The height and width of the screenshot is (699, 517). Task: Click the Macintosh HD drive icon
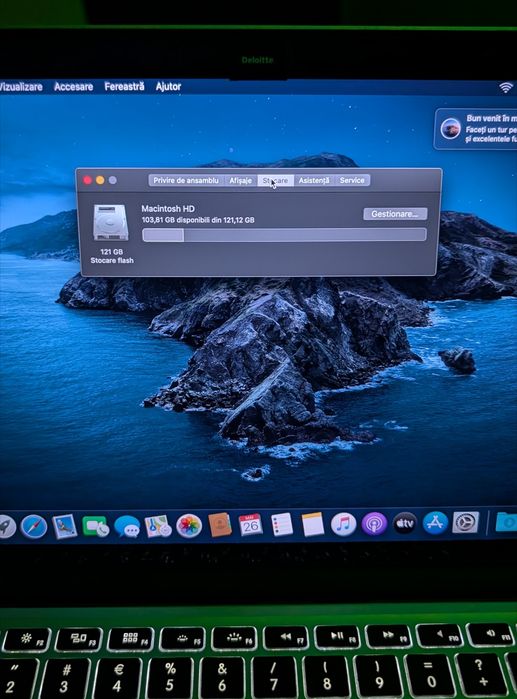pos(111,222)
